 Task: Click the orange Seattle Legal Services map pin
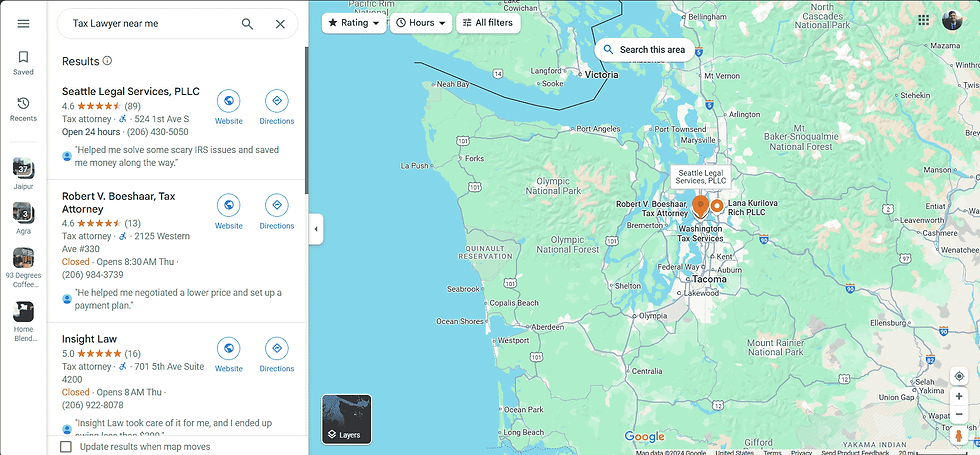pyautogui.click(x=700, y=206)
